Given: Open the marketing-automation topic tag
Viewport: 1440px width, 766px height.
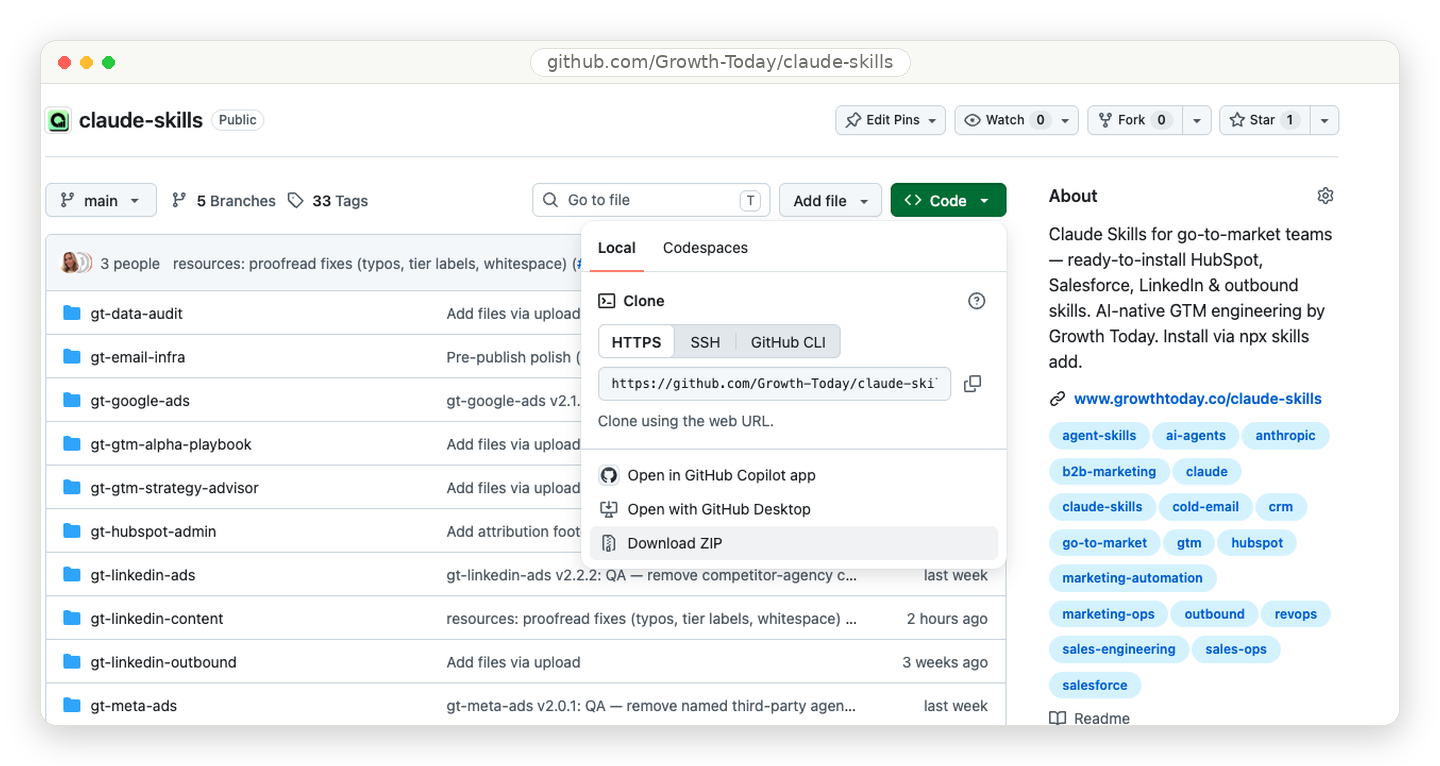Looking at the screenshot, I should [x=1132, y=578].
